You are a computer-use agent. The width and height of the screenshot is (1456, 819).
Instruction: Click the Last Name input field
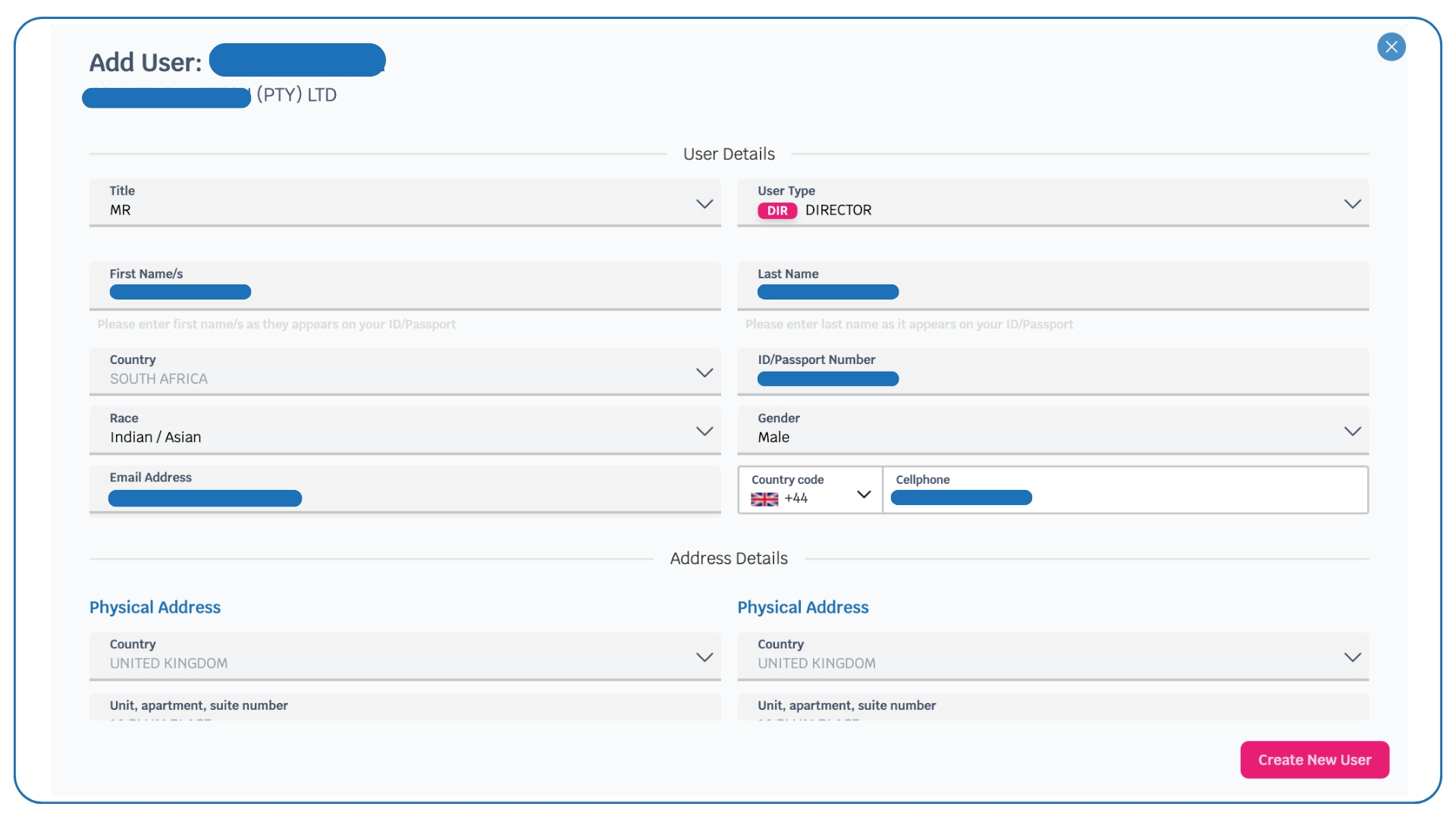(x=1053, y=286)
